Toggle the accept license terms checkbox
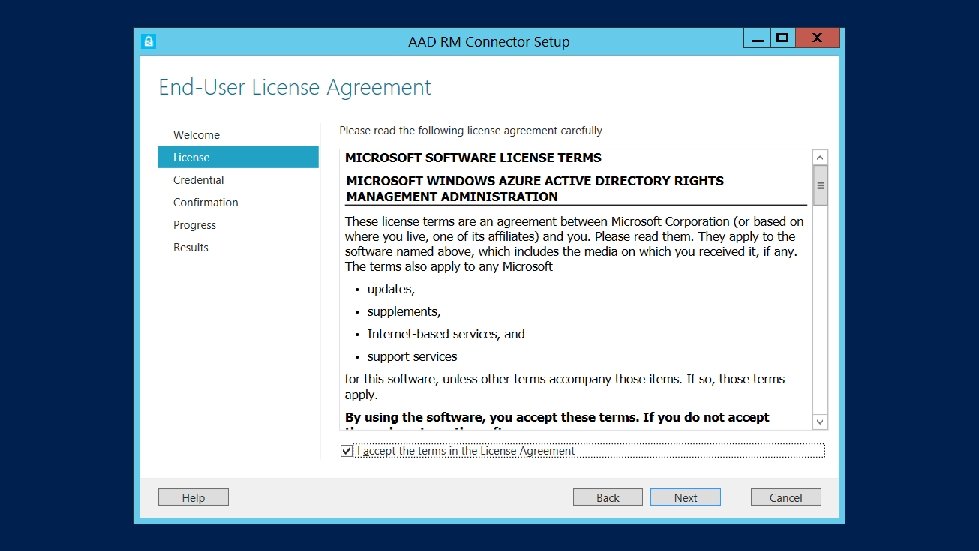This screenshot has height=551, width=979. [x=347, y=451]
